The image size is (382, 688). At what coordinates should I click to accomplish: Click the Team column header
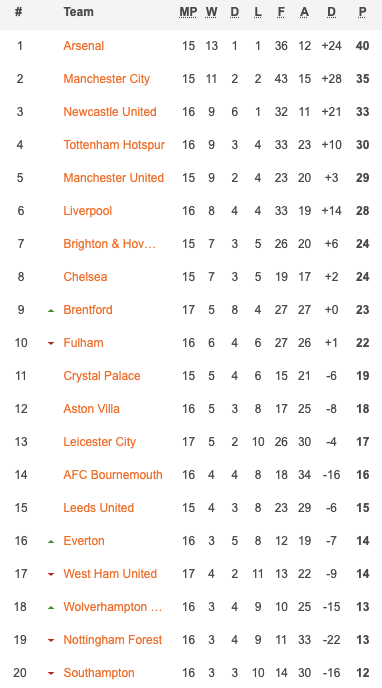[79, 12]
